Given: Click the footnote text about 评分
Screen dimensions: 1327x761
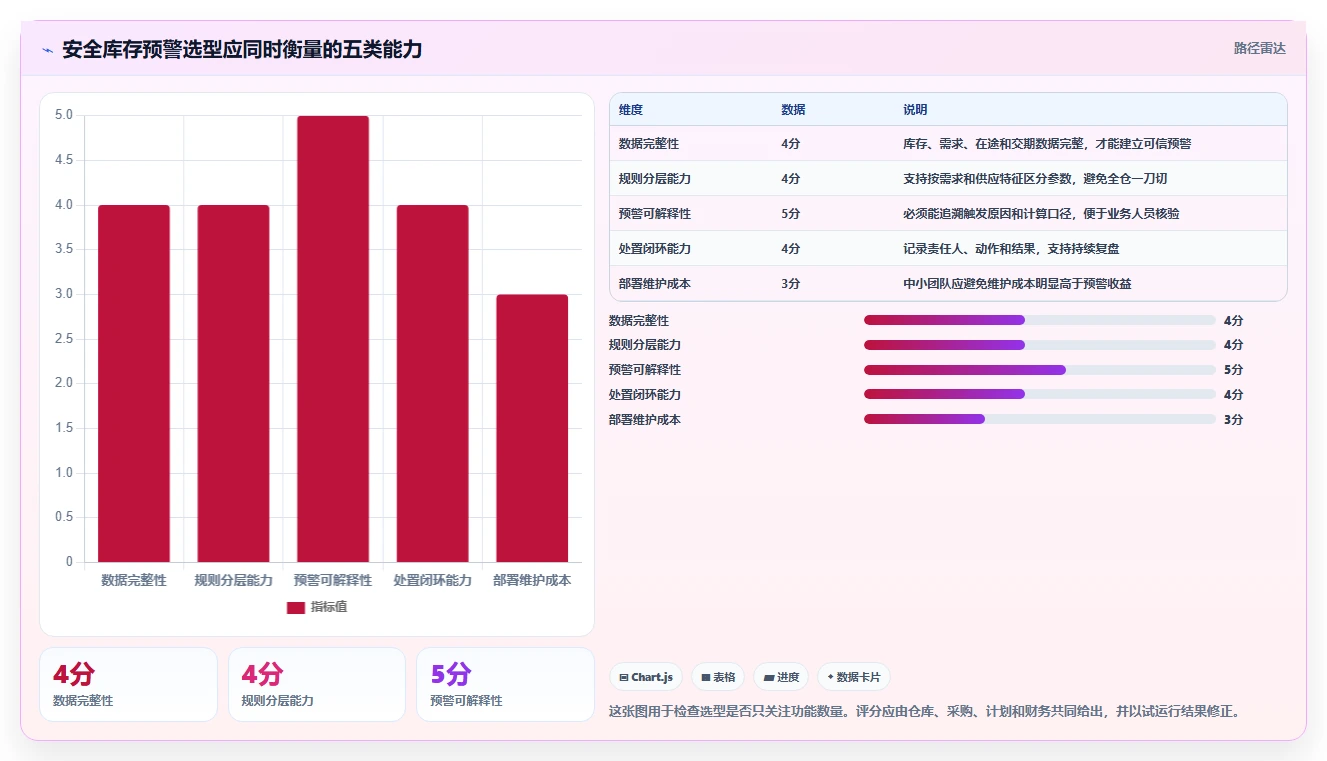Looking at the screenshot, I should pyautogui.click(x=926, y=712).
